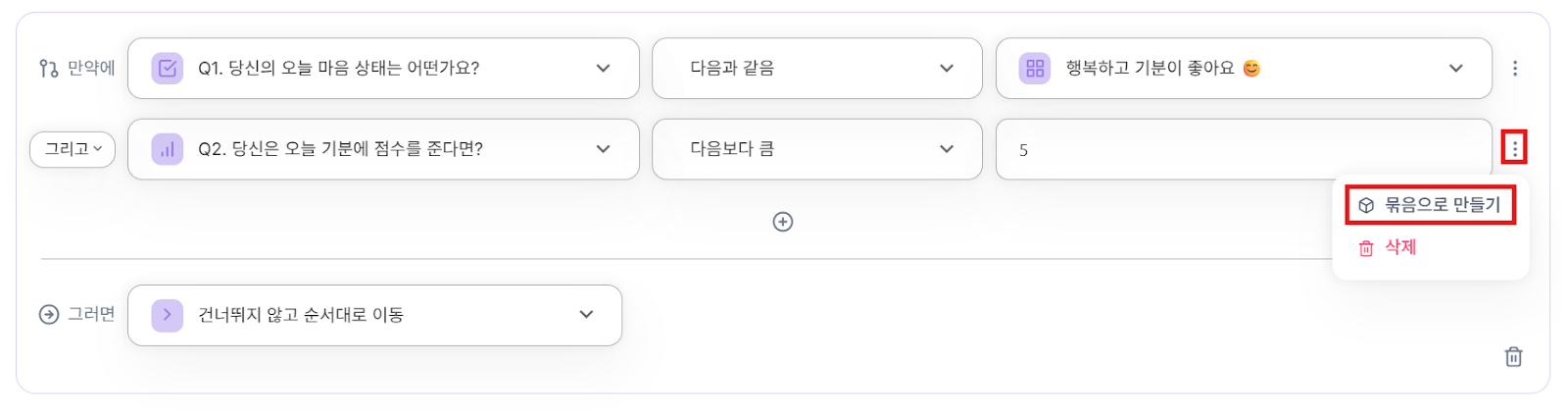Click the grid icon before 행복하고 기분이 좋아요

pyautogui.click(x=1035, y=69)
